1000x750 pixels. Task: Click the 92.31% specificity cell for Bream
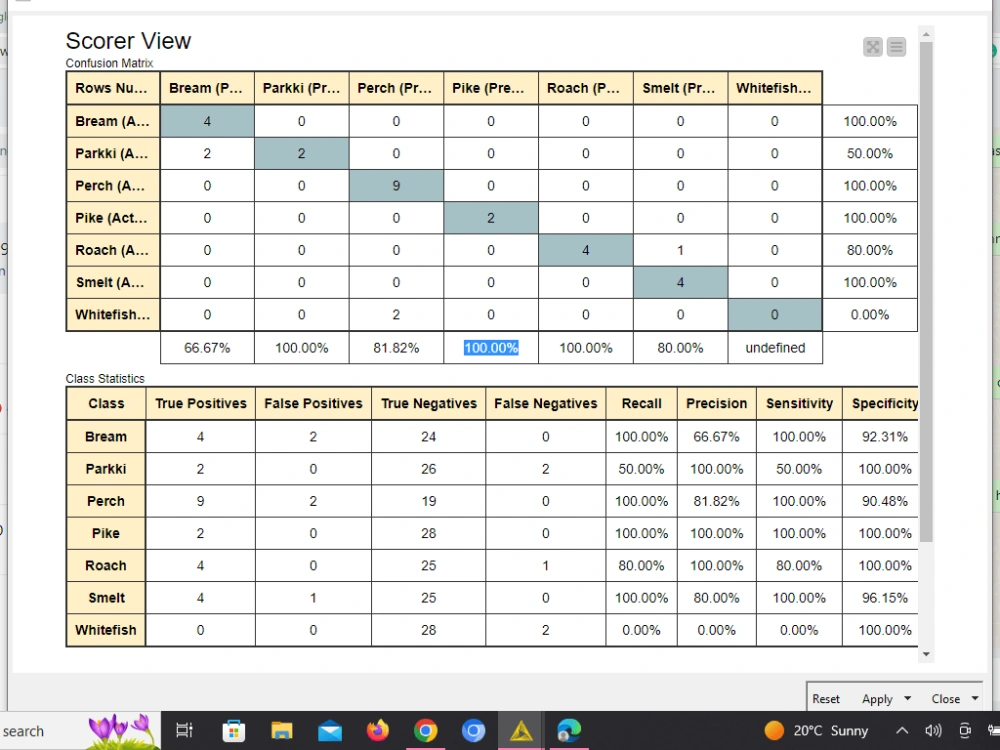tap(881, 437)
